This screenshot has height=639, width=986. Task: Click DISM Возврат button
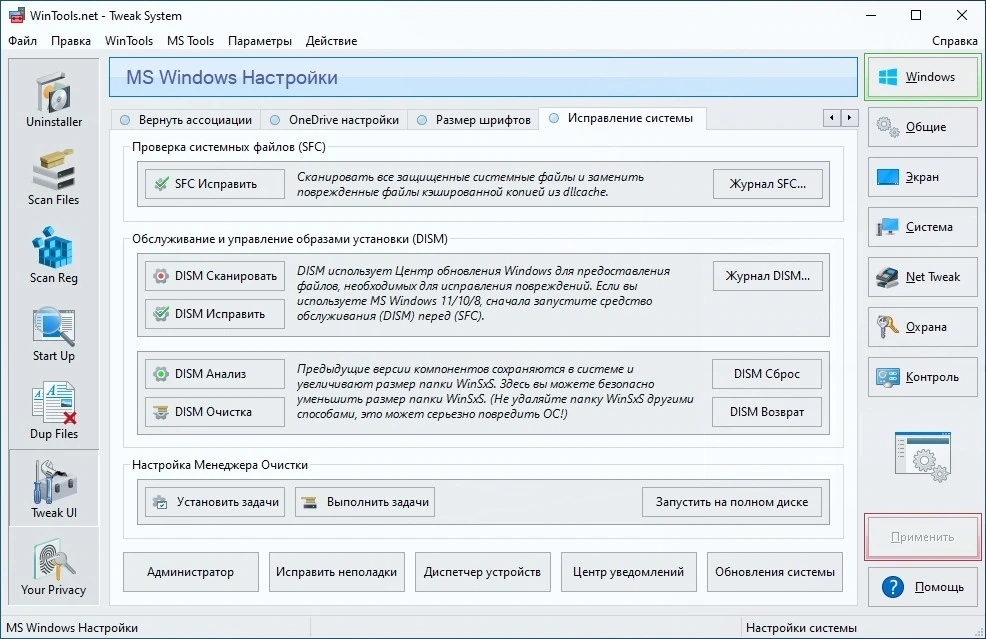point(767,412)
